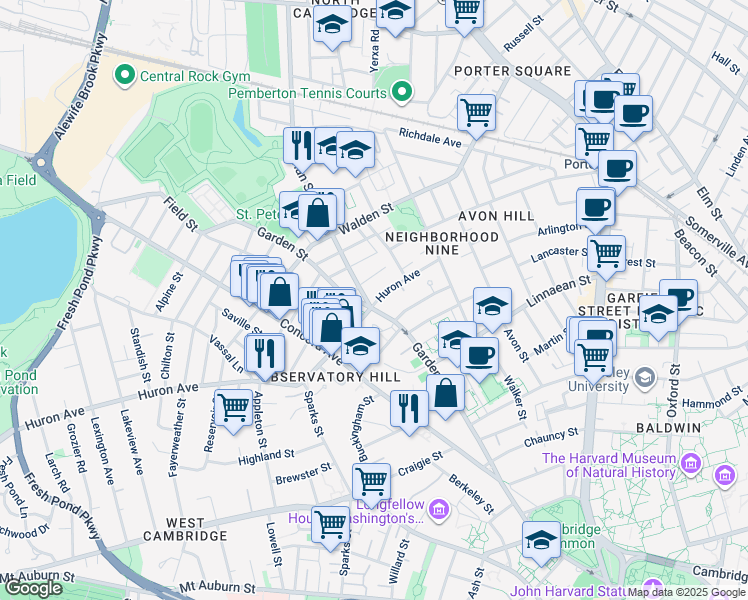748x600 pixels.
Task: Select the Willard St label
Action: click(399, 562)
